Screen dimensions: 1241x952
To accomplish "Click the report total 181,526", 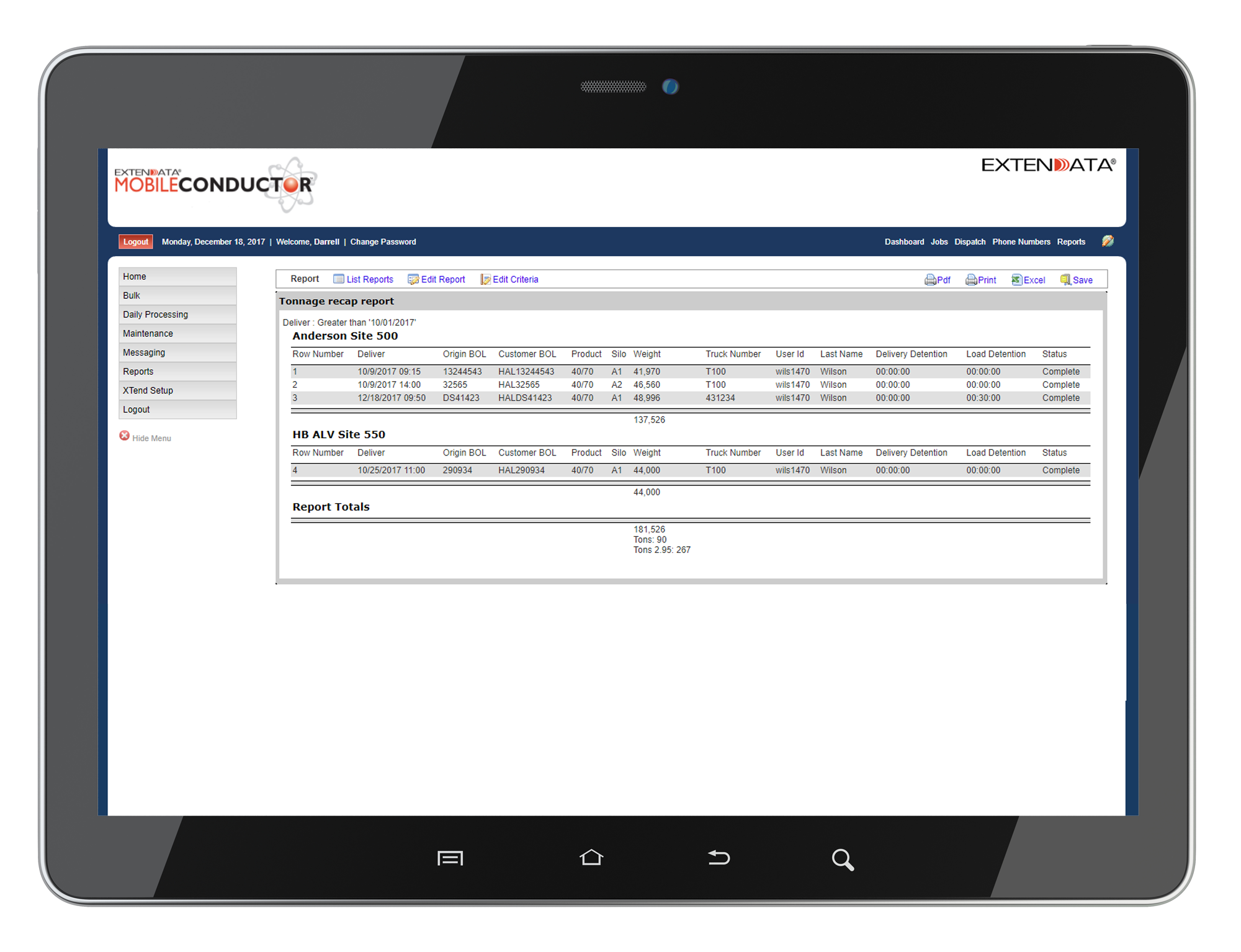I will tap(649, 529).
